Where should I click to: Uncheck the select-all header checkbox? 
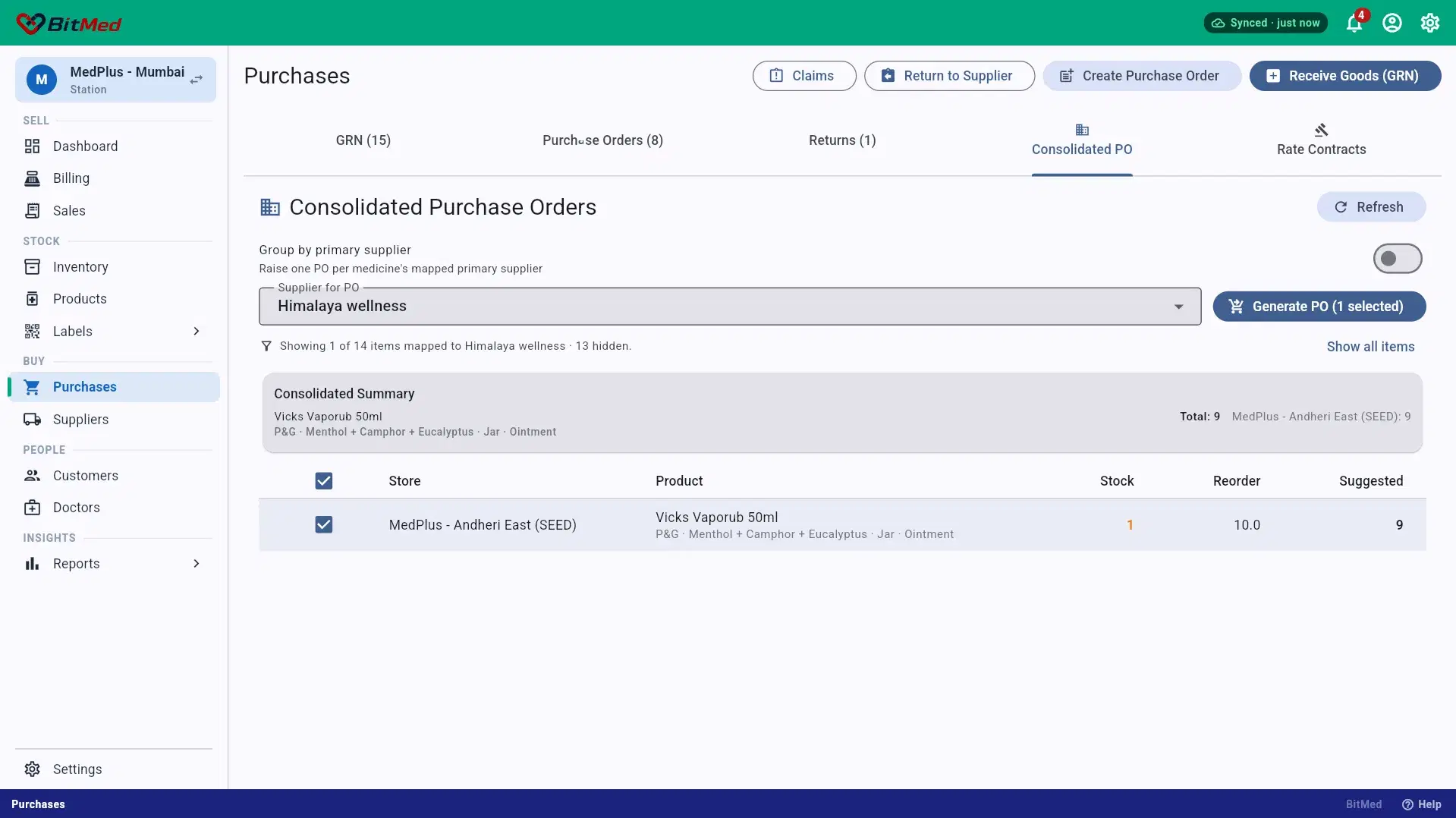(324, 481)
